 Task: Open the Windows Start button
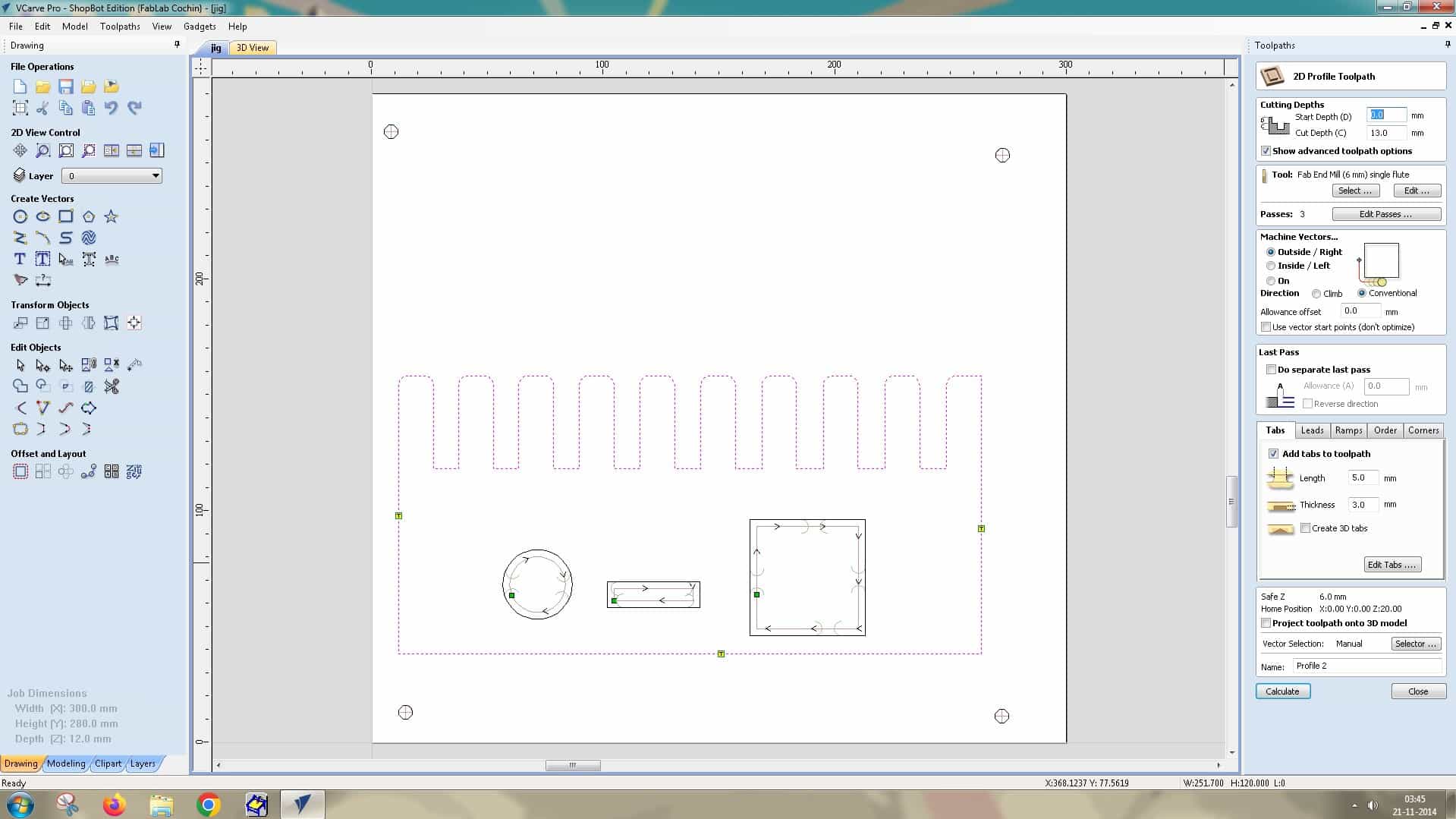(20, 805)
